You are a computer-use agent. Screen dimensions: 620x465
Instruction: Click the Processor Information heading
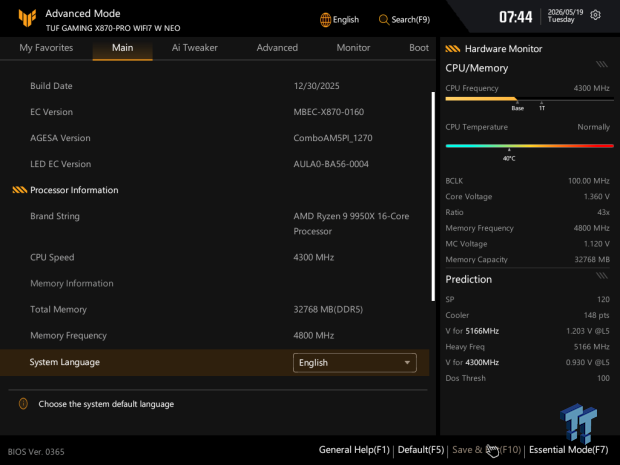(74, 190)
